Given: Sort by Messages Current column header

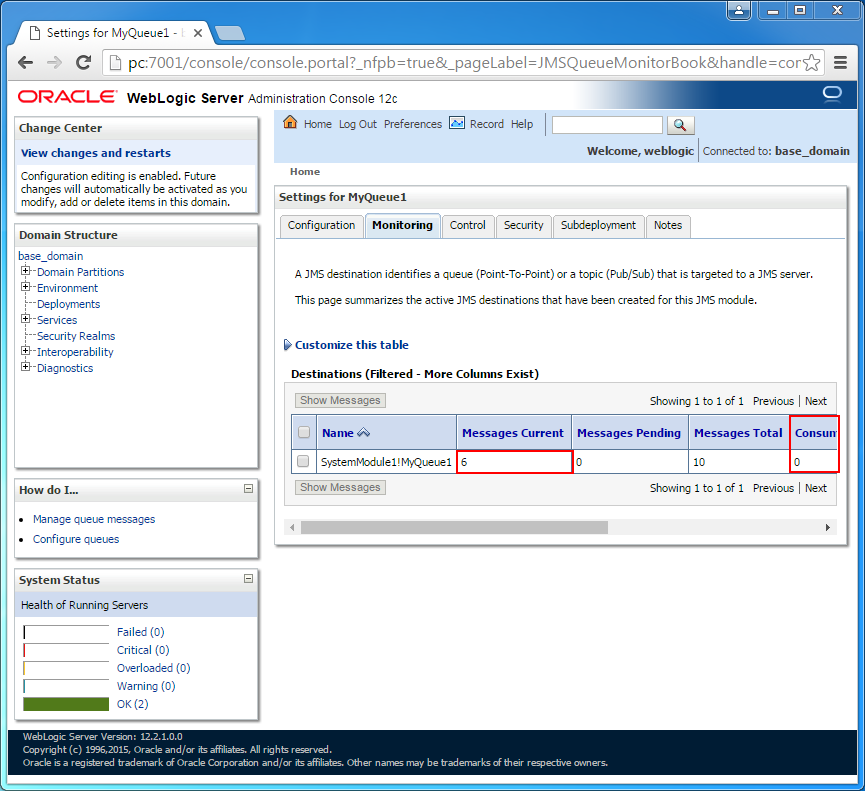Looking at the screenshot, I should (513, 433).
